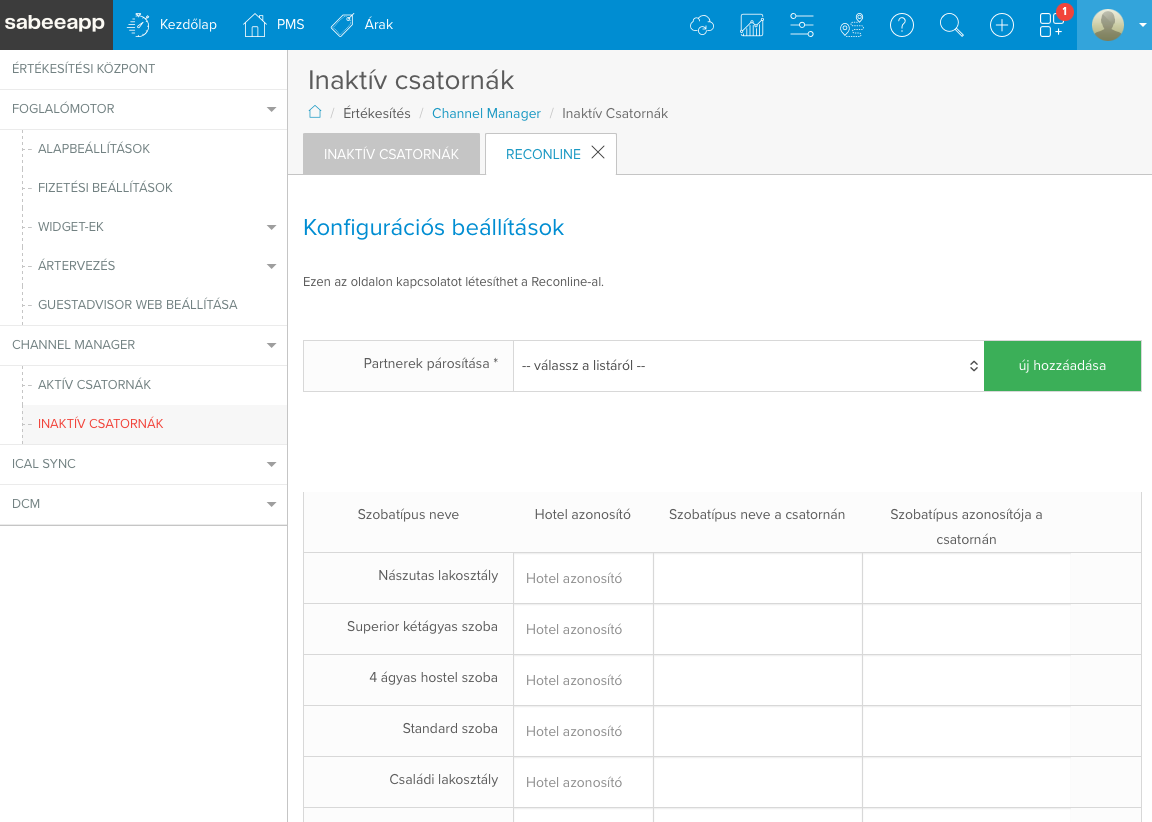Screen dimensions: 1152x822
Task: Click the cloud sync icon in top bar
Action: click(x=702, y=25)
